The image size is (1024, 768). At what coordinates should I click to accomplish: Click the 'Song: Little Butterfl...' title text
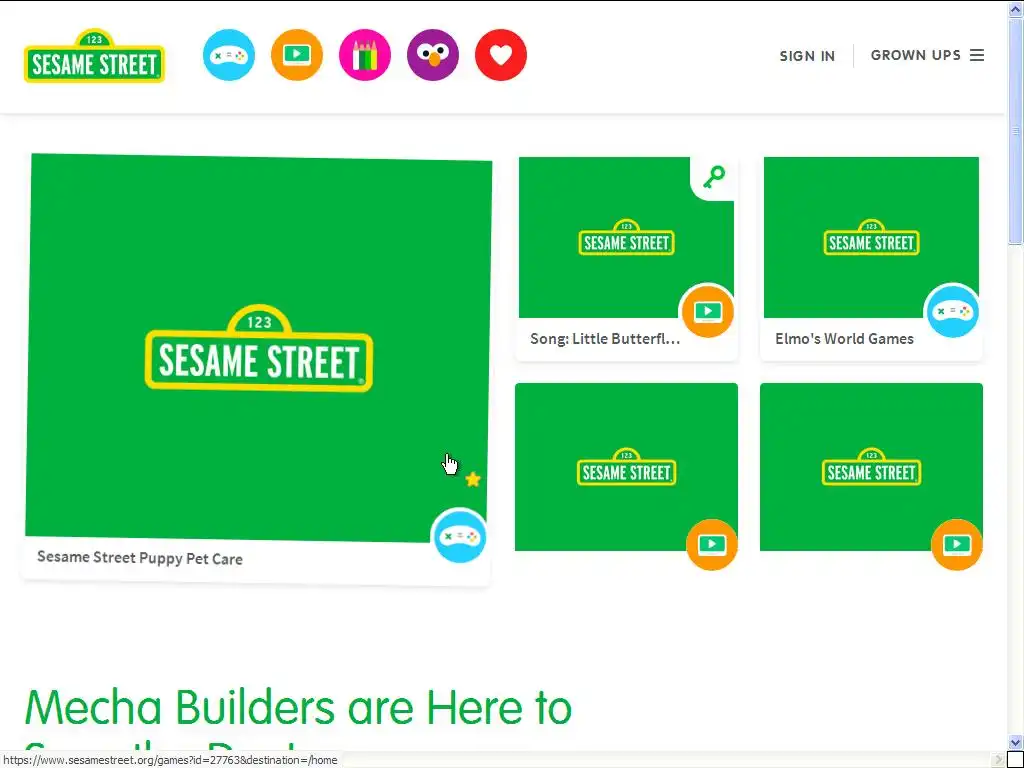coord(605,339)
